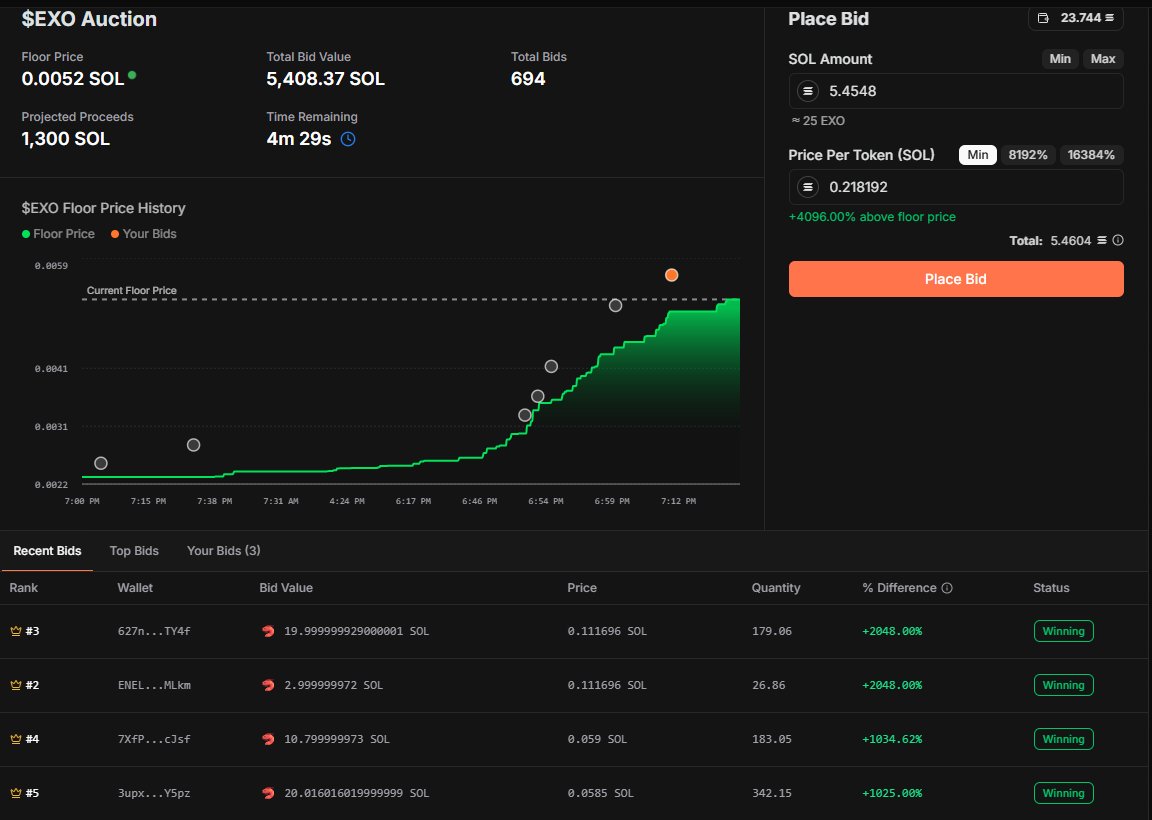This screenshot has width=1152, height=820.
Task: Click the info icon beside the Total amount
Action: click(1117, 240)
